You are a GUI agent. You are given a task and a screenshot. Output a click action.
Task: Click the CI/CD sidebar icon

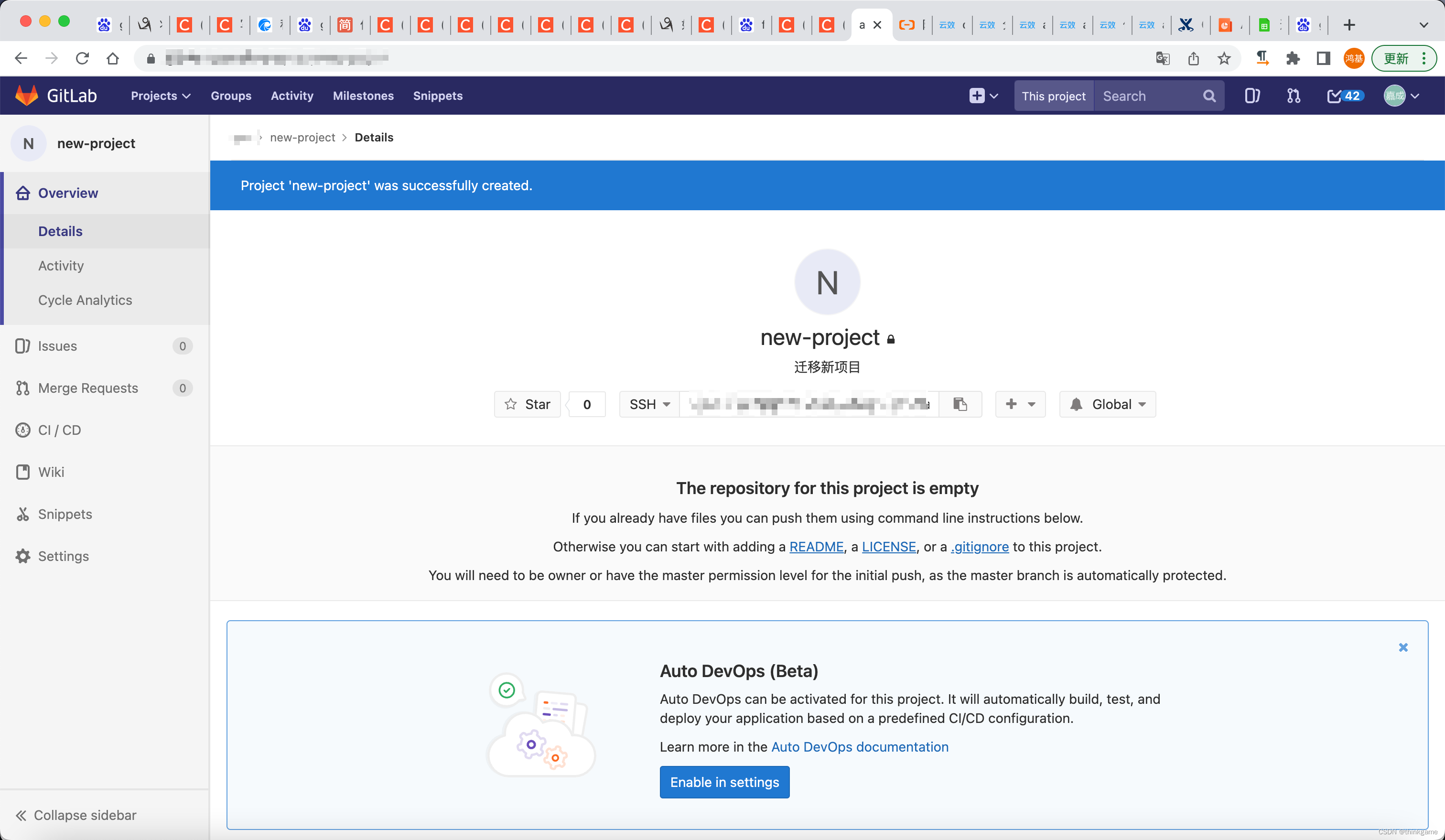22,430
